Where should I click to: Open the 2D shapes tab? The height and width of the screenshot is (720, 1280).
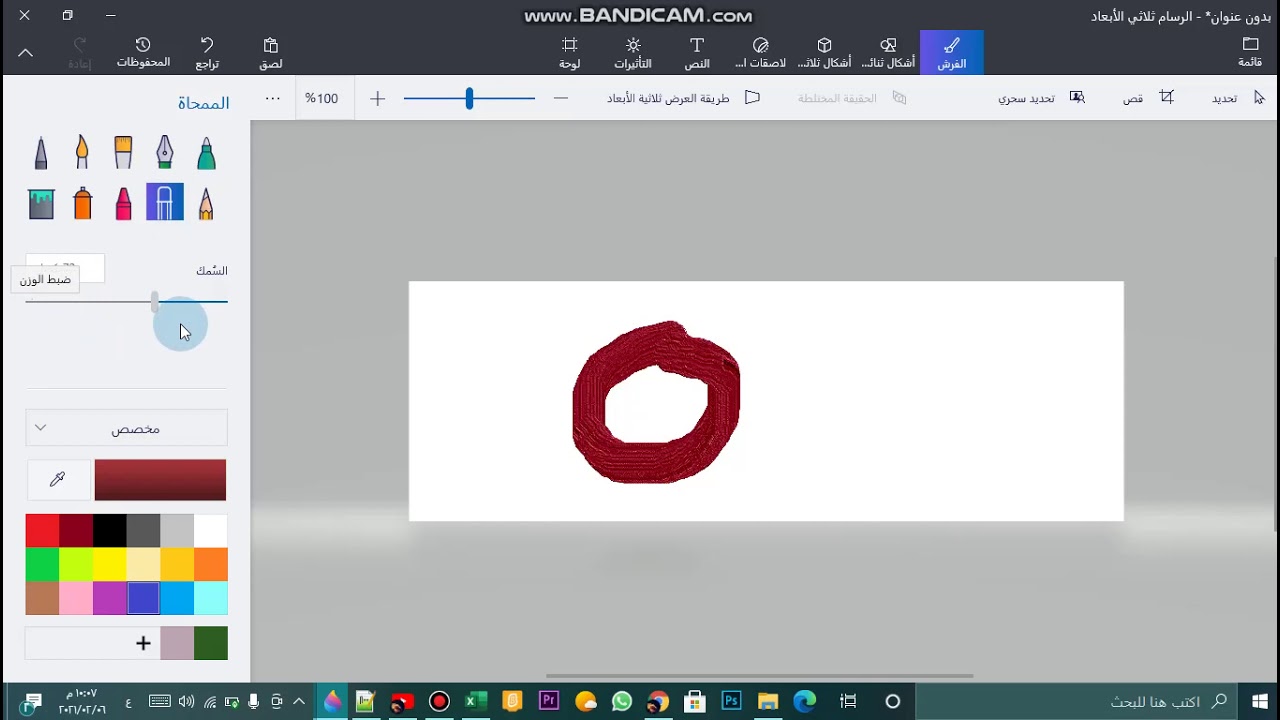coord(888,53)
